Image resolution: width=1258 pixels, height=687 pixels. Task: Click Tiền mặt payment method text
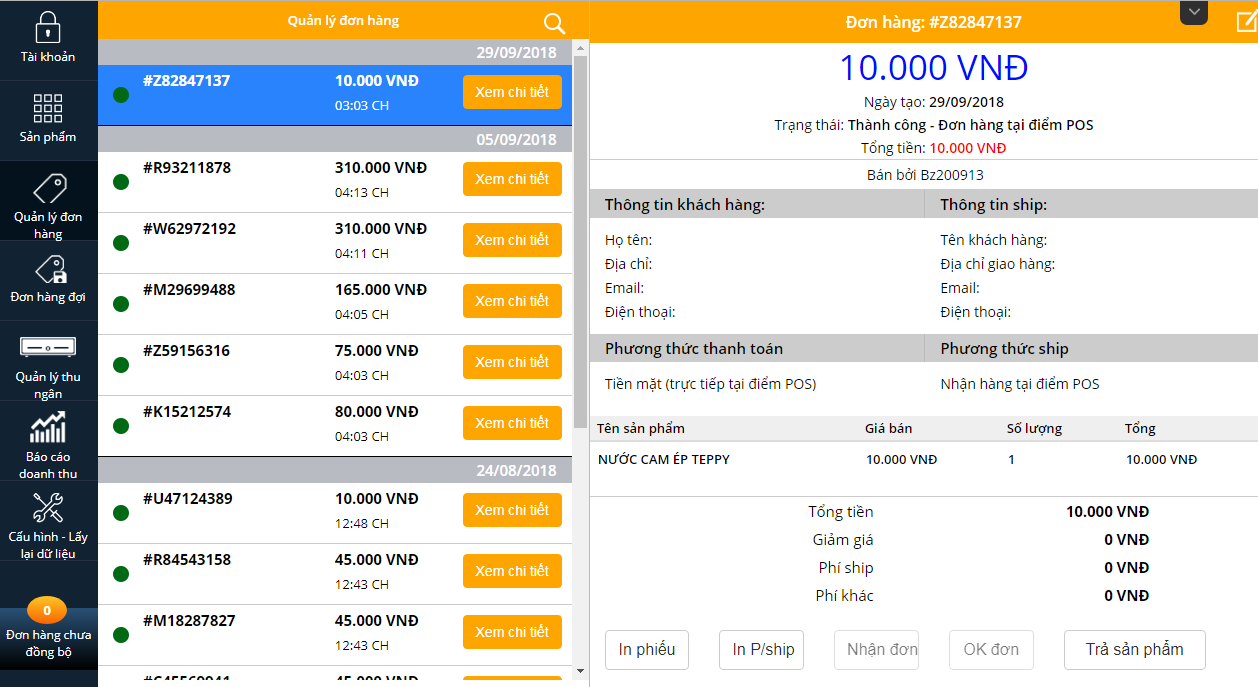(711, 384)
